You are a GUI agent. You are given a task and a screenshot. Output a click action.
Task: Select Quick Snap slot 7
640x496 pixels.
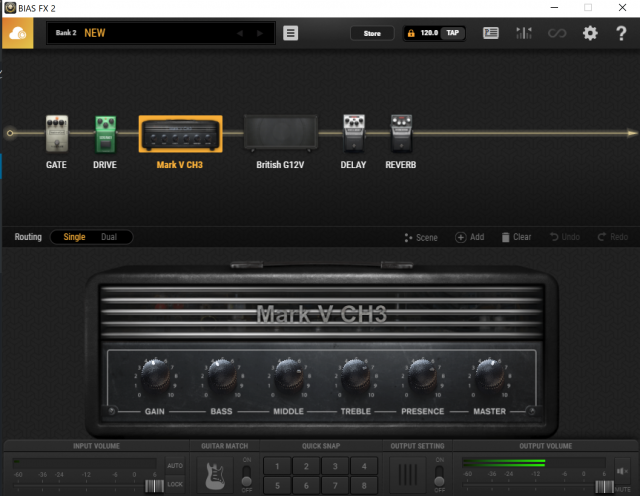[335, 485]
